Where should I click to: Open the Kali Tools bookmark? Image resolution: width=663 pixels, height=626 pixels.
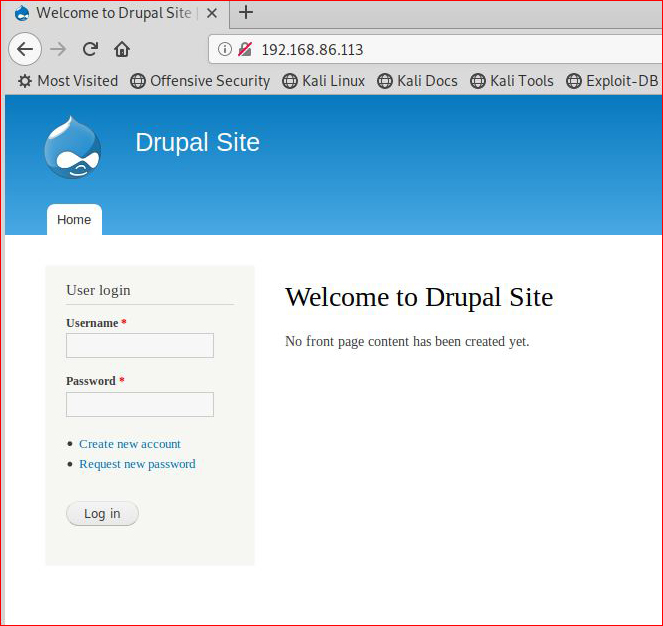(512, 81)
